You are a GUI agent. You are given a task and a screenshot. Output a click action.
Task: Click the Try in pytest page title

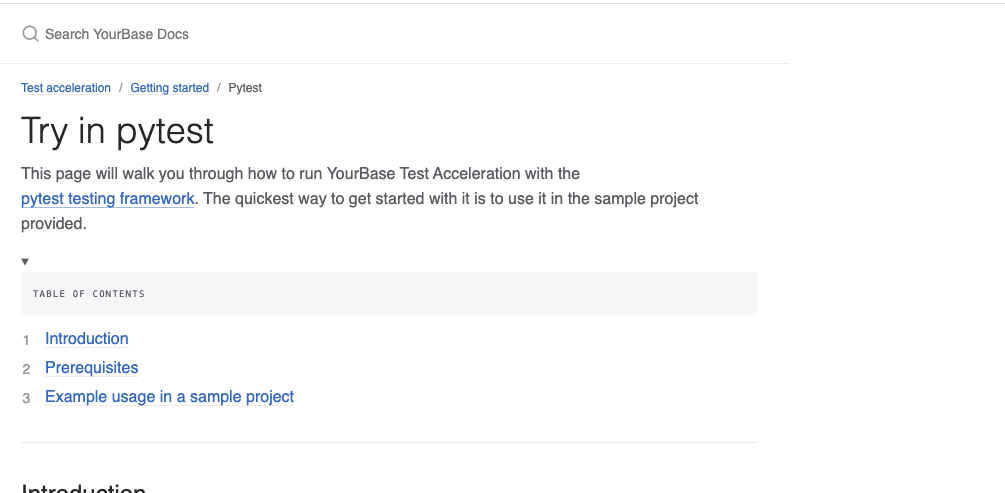pos(117,131)
